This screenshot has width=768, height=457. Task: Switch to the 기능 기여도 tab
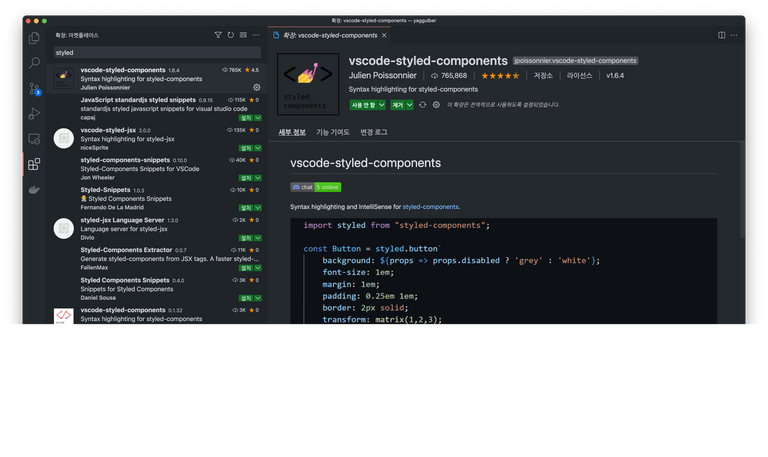pos(333,132)
